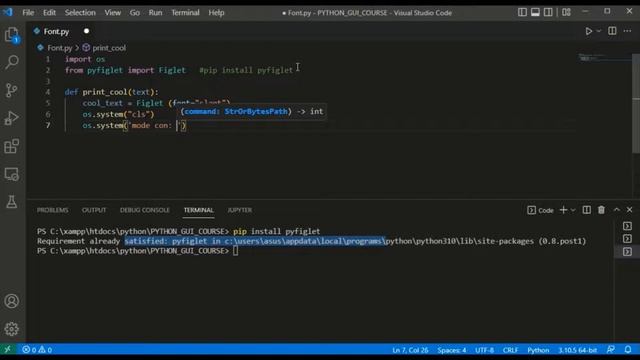640x360 pixels.
Task: Click the 'pip install pyfiglet' terminal command text
Action: pyautogui.click(x=276, y=231)
